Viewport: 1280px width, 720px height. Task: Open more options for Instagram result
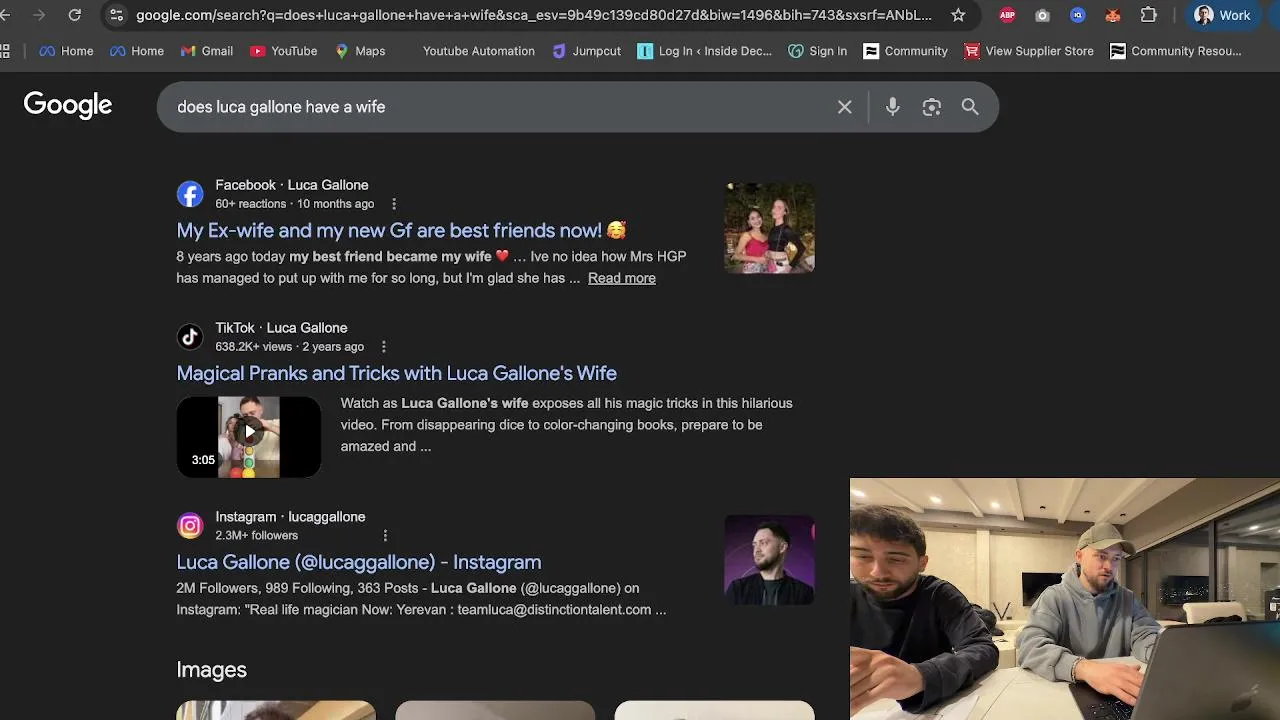385,536
